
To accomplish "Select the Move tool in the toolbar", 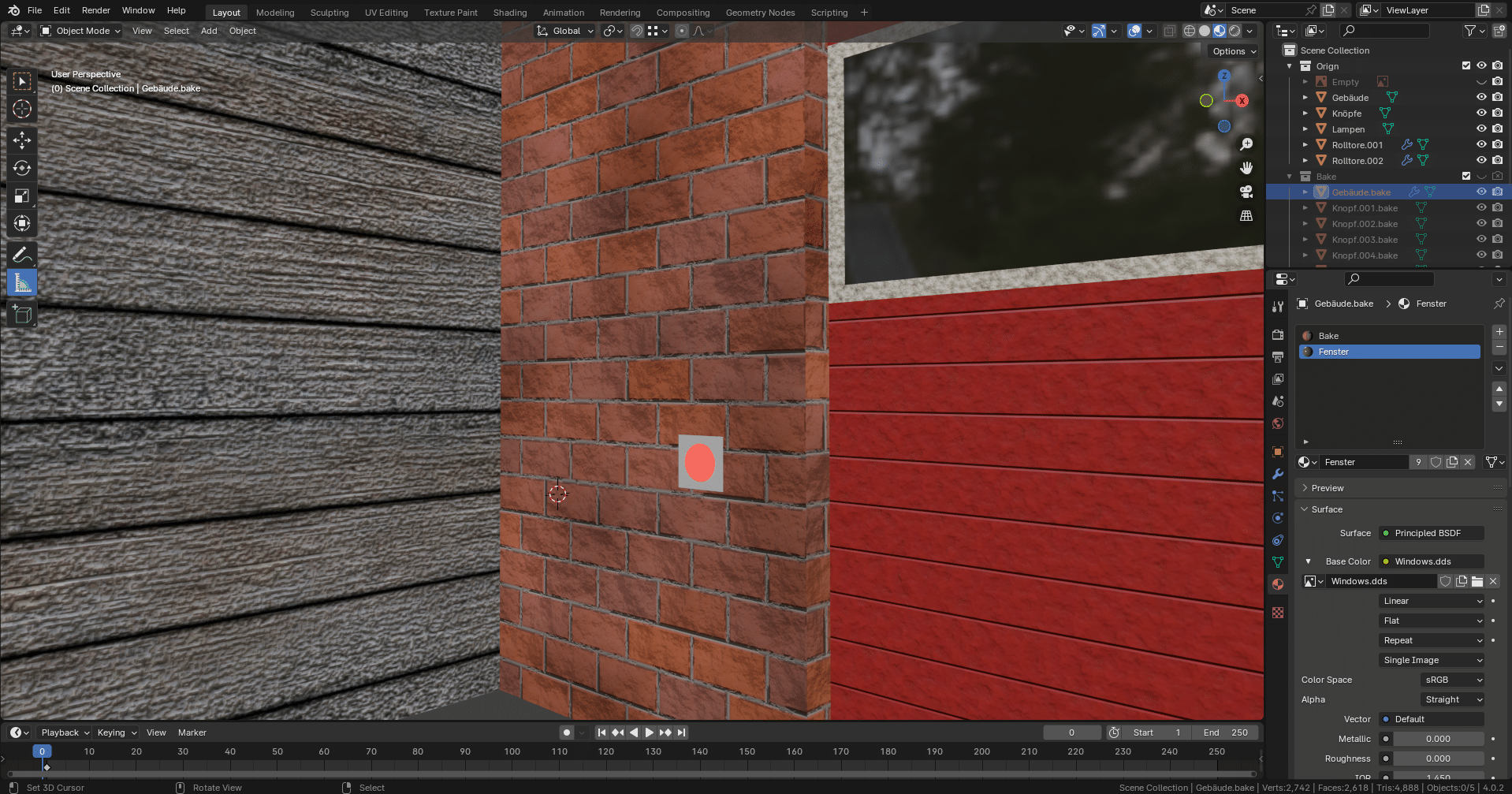I will coord(22,140).
